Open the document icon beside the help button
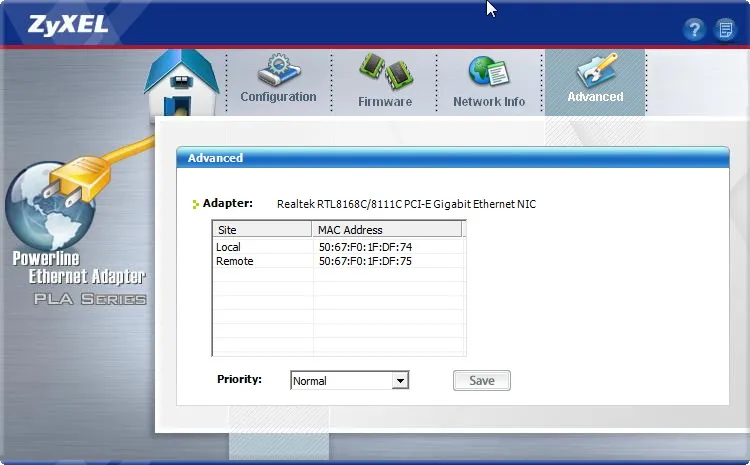 pos(725,29)
